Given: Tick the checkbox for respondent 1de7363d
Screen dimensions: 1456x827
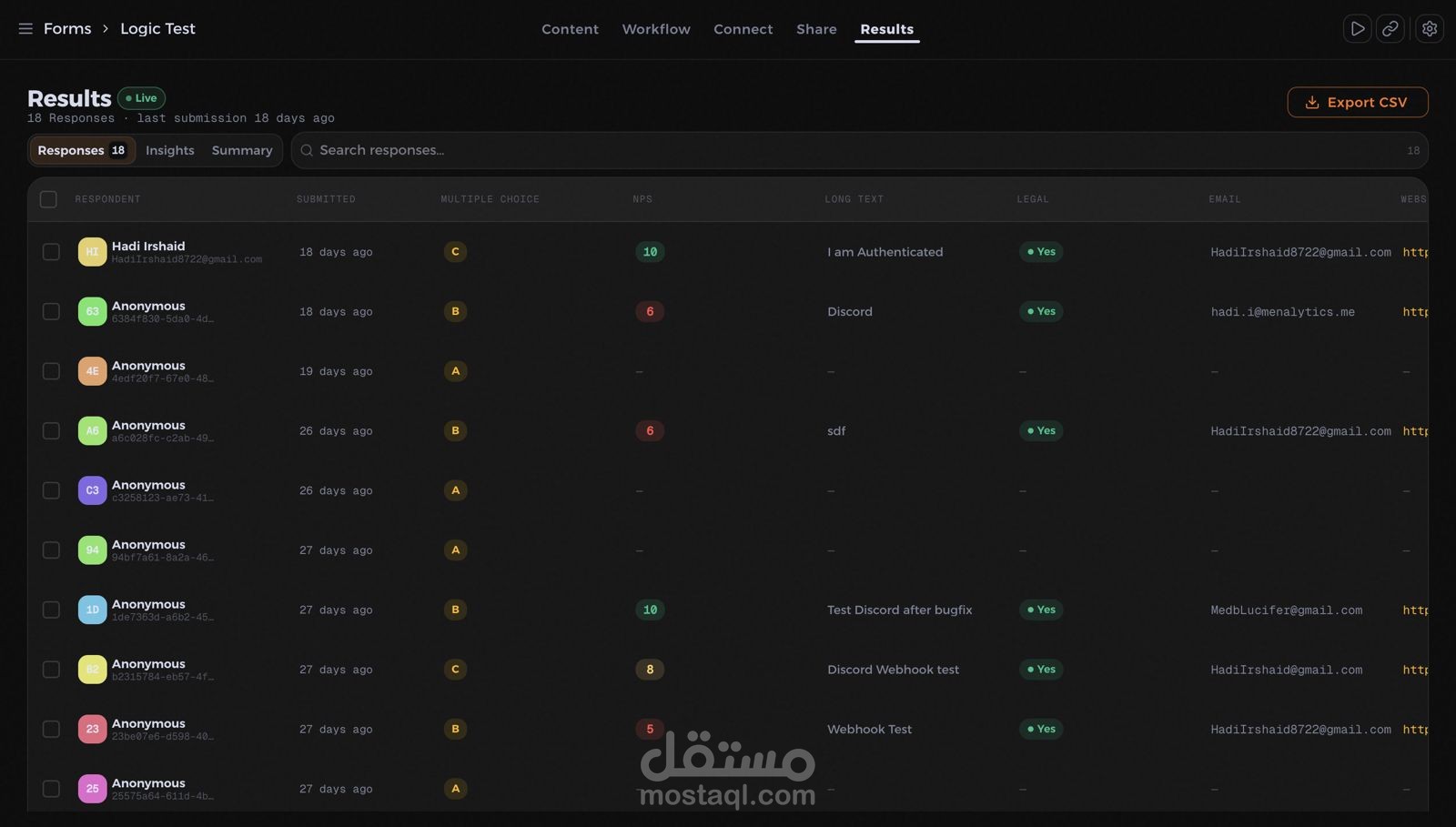Looking at the screenshot, I should click(51, 610).
